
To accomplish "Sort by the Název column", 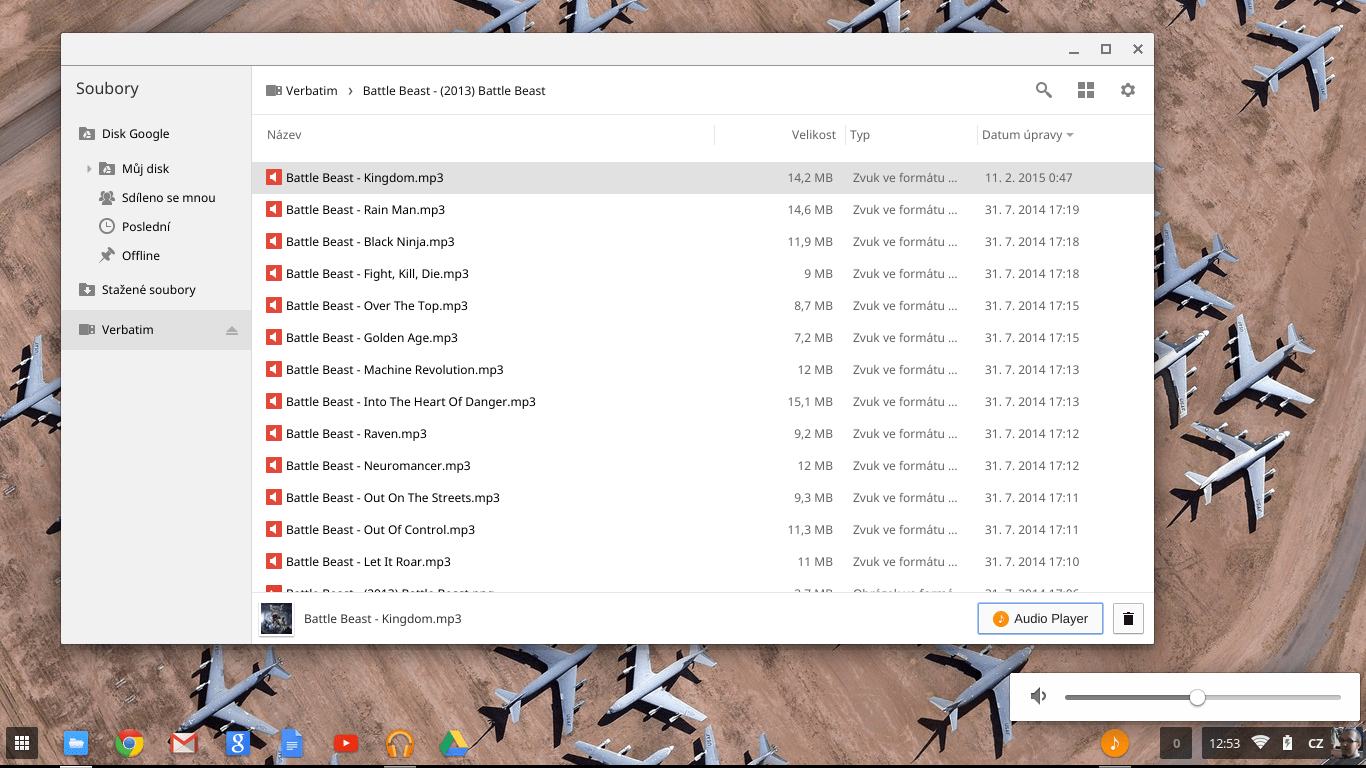I will click(x=284, y=135).
